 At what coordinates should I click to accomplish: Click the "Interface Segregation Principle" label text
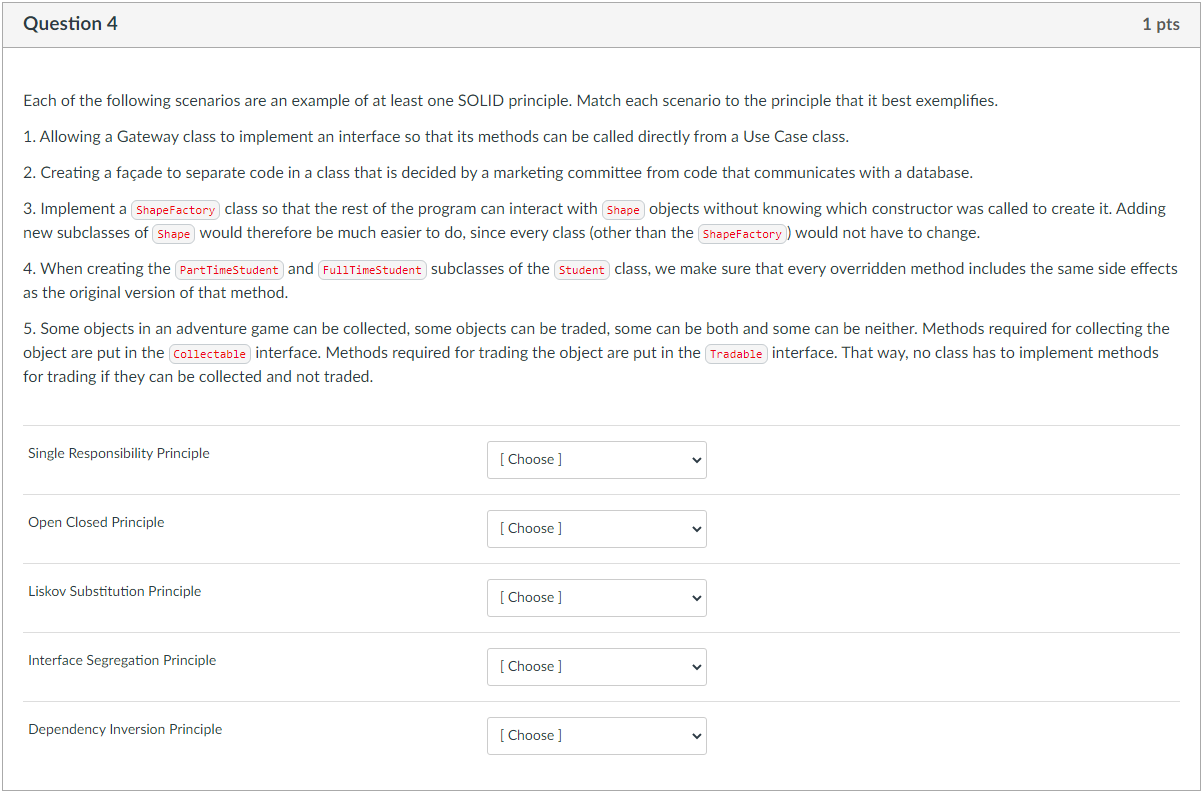(122, 660)
